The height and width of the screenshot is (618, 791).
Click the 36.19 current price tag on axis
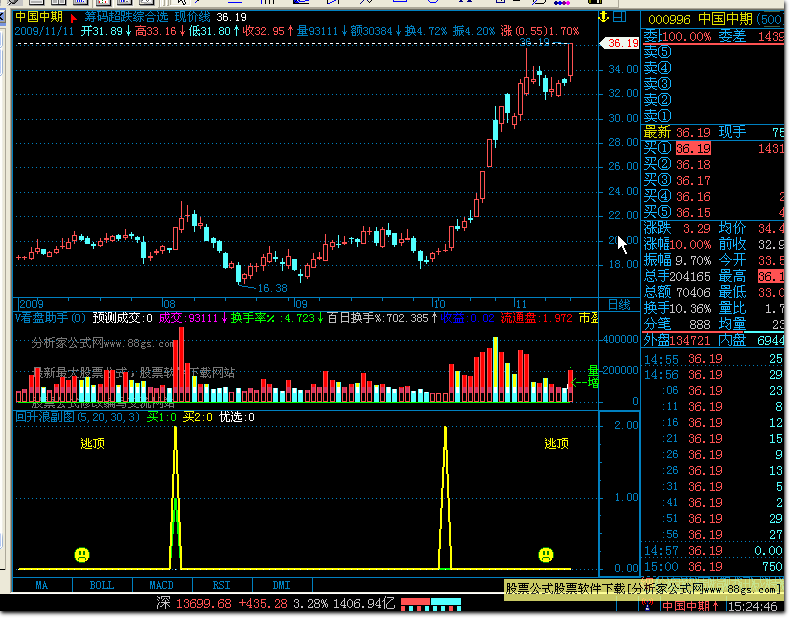pos(620,43)
